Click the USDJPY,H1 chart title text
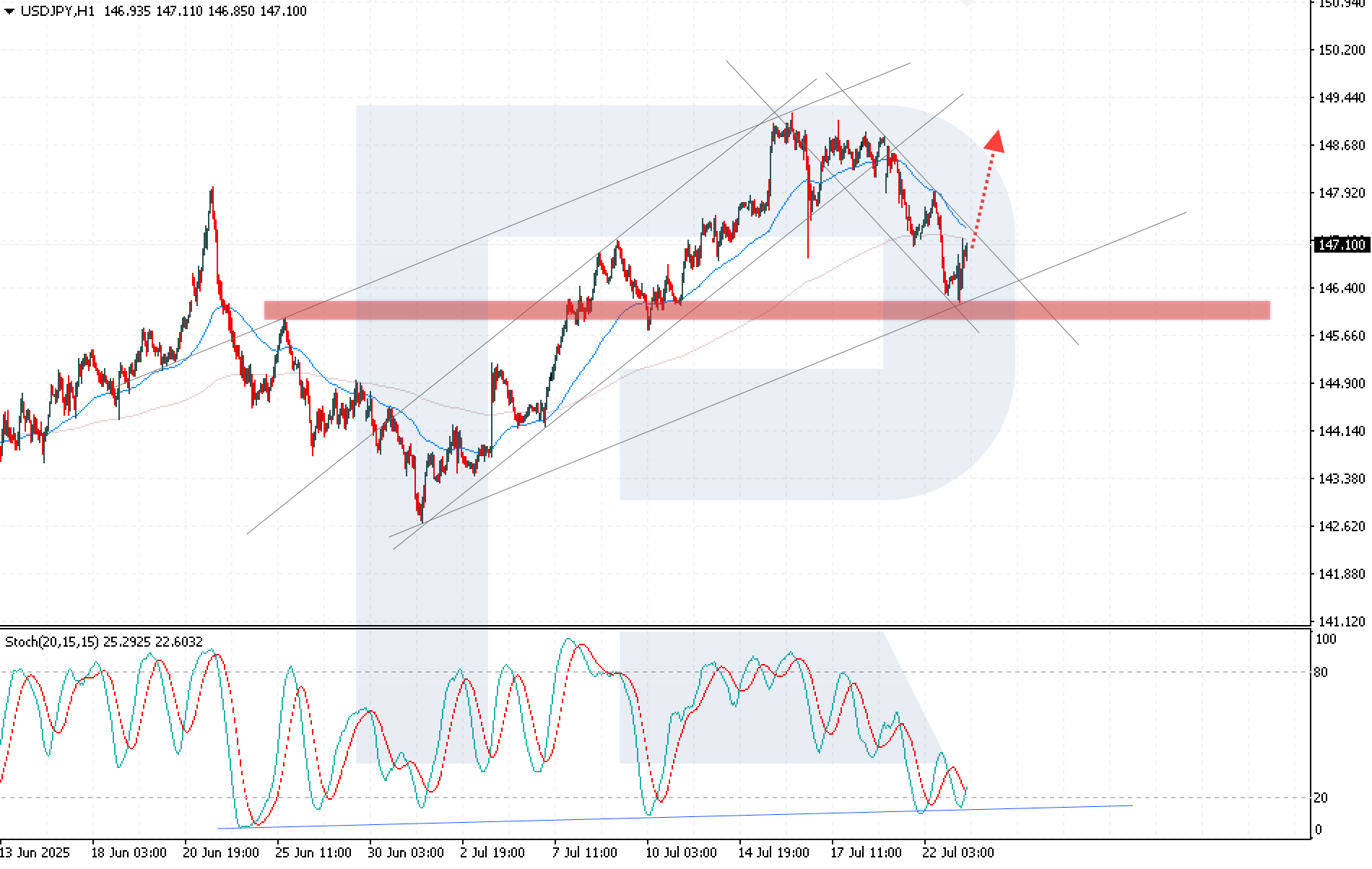This screenshot has width=1372, height=869. [x=58, y=11]
